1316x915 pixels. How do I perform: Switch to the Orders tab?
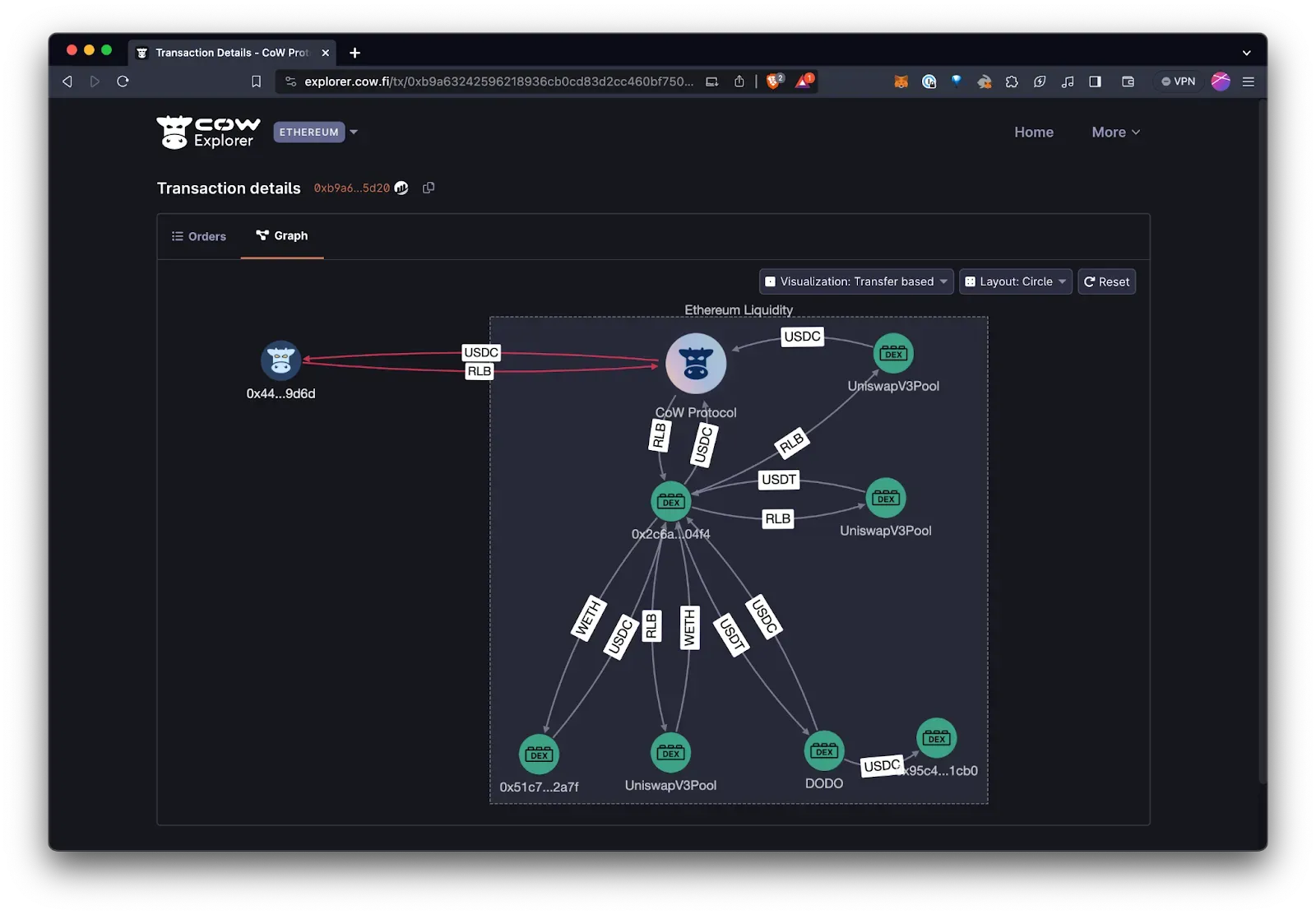point(199,236)
